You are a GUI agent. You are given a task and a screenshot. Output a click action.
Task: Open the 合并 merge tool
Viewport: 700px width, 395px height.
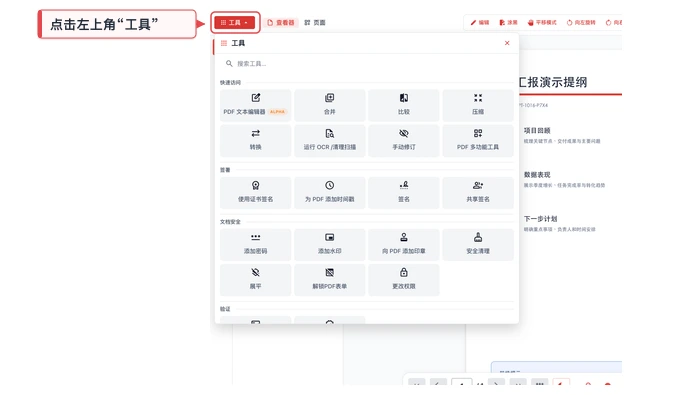[x=329, y=105]
